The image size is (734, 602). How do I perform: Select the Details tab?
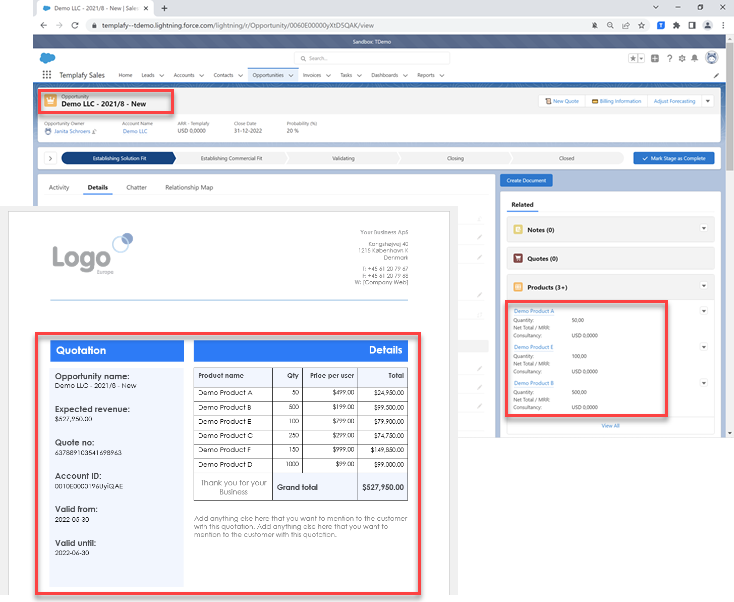click(98, 187)
